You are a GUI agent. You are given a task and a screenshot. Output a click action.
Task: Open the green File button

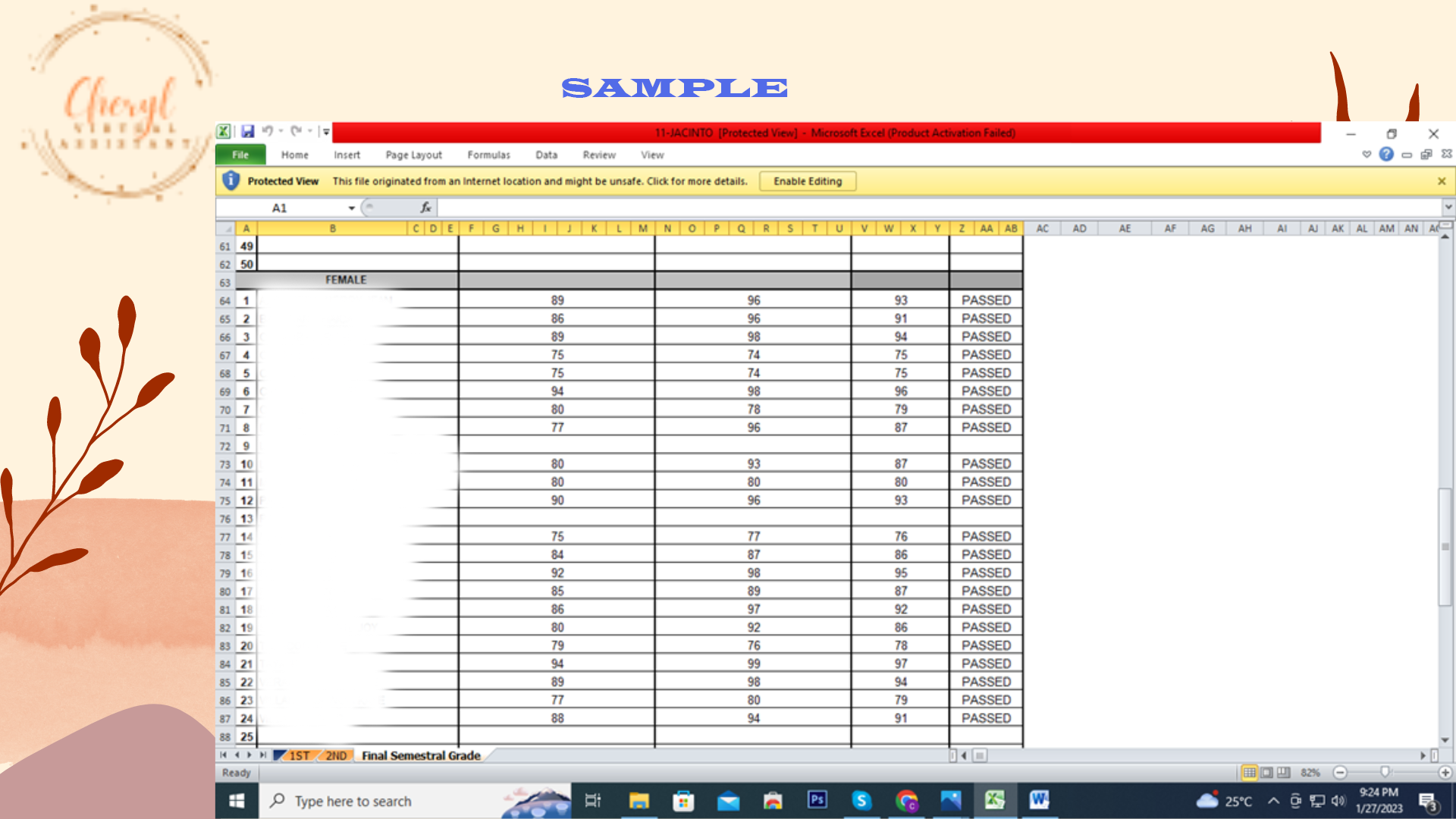point(240,155)
